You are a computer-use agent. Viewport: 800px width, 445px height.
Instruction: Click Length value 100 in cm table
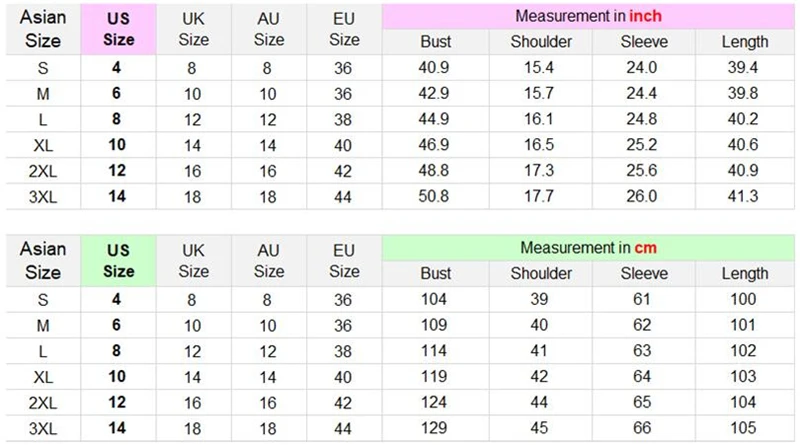pos(743,299)
